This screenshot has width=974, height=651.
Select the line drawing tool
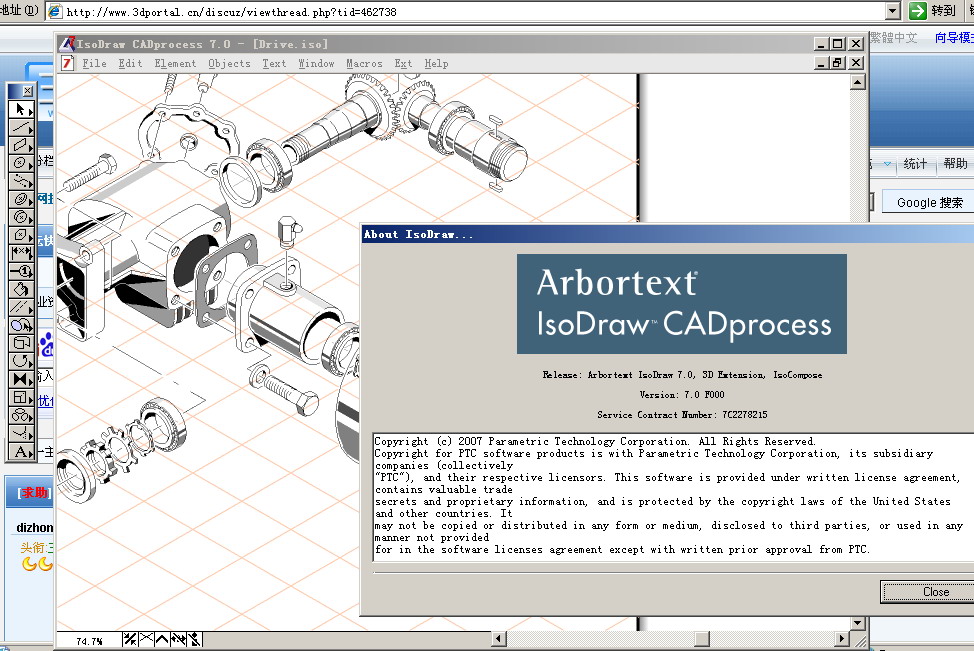point(20,128)
